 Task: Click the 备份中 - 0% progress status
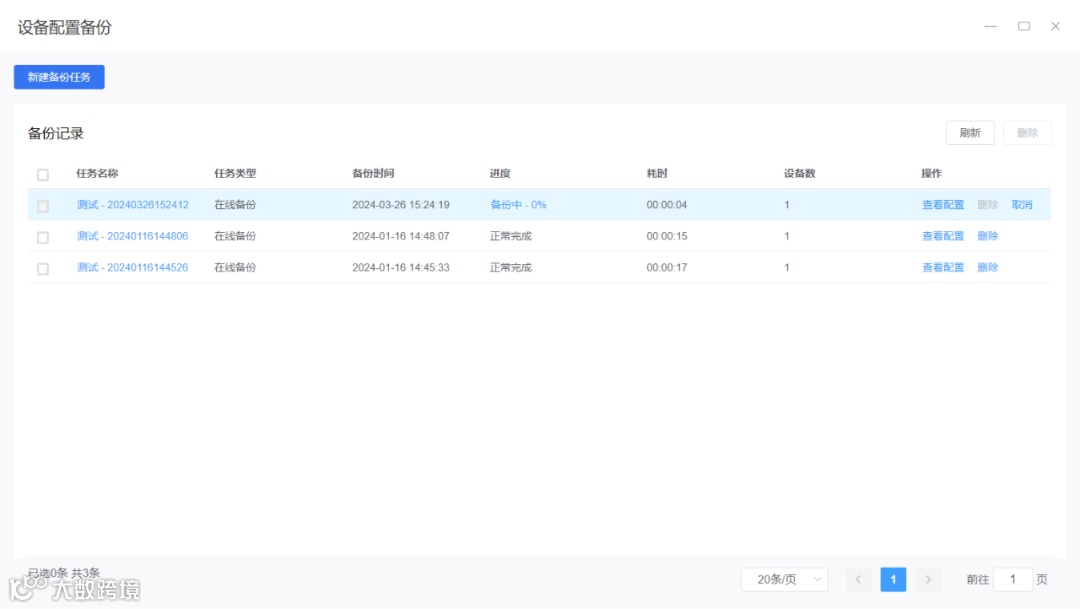point(518,205)
